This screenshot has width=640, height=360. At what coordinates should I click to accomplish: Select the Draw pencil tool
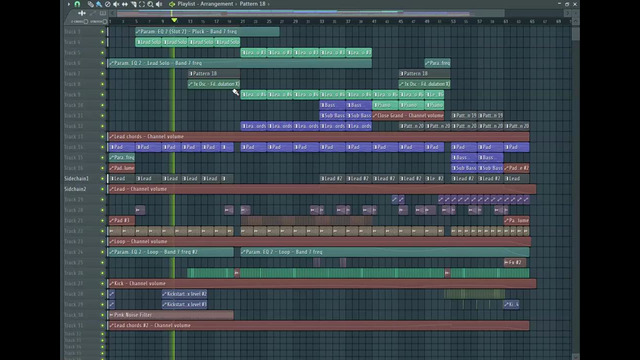91,4
